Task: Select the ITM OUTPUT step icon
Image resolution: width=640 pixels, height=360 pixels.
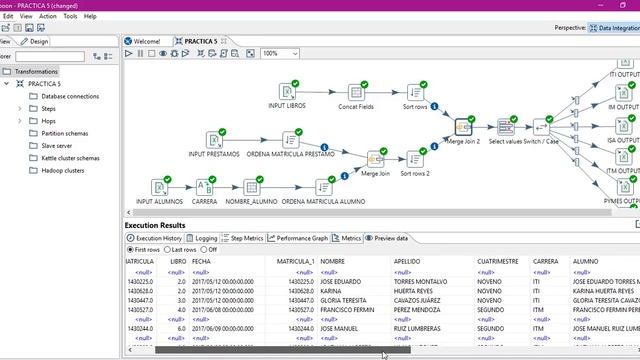Action: (623, 157)
